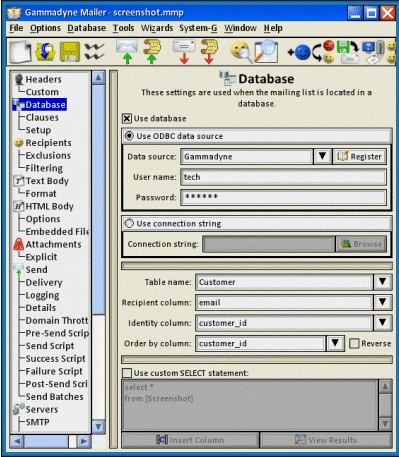This screenshot has height=457, width=399.
Task: Click the Register button
Action: 360,156
